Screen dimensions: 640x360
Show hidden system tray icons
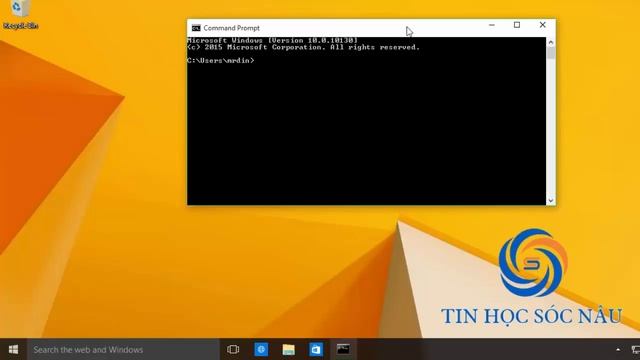point(618,350)
